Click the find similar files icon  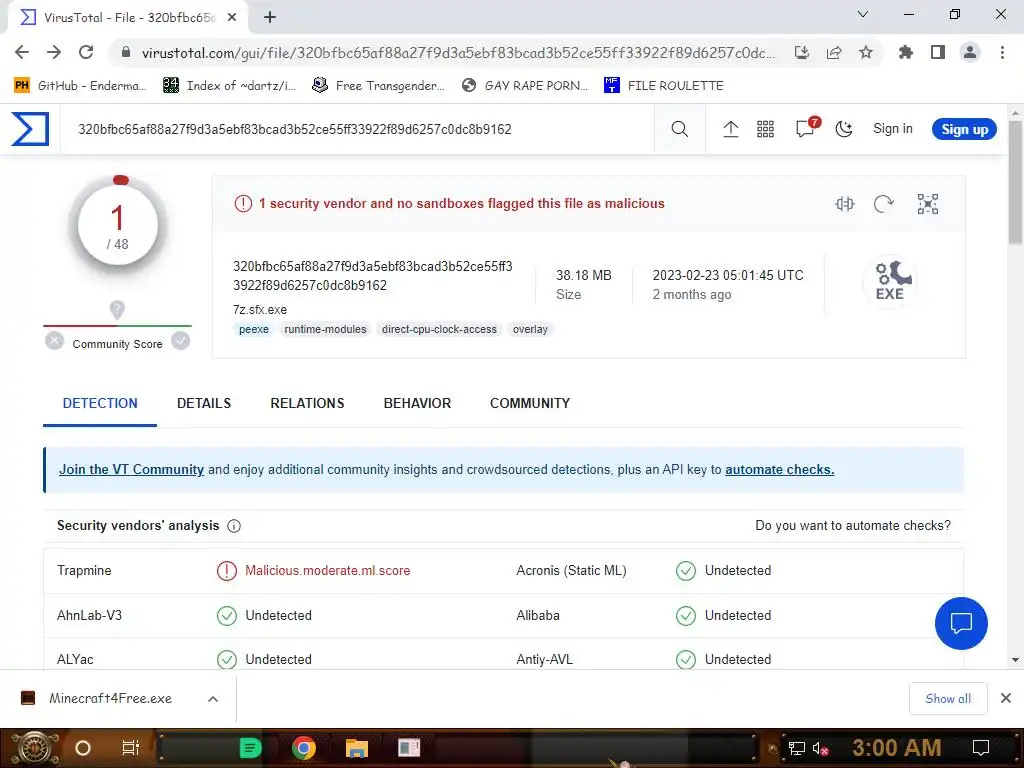click(x=844, y=204)
